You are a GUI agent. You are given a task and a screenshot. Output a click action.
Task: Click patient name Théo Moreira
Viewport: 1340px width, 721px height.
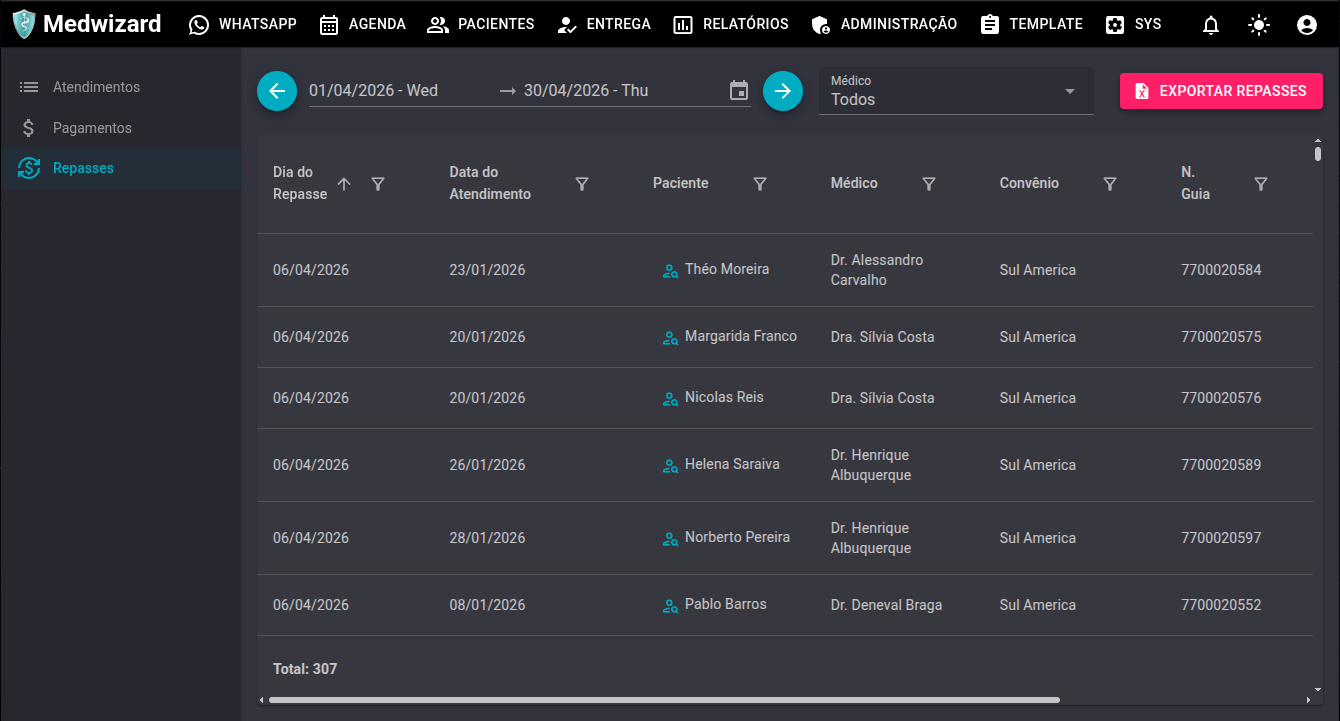point(727,269)
